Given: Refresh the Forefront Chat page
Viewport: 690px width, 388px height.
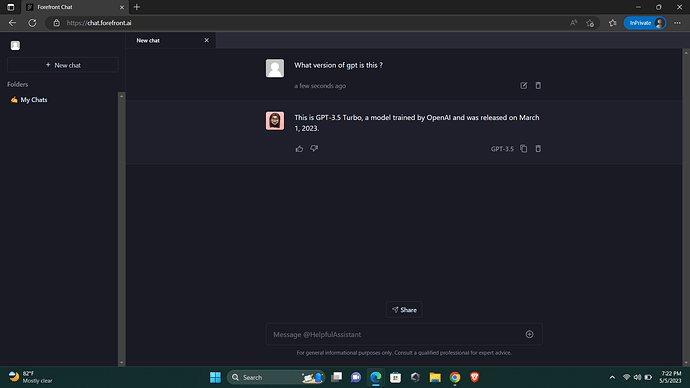Looking at the screenshot, I should coord(32,23).
